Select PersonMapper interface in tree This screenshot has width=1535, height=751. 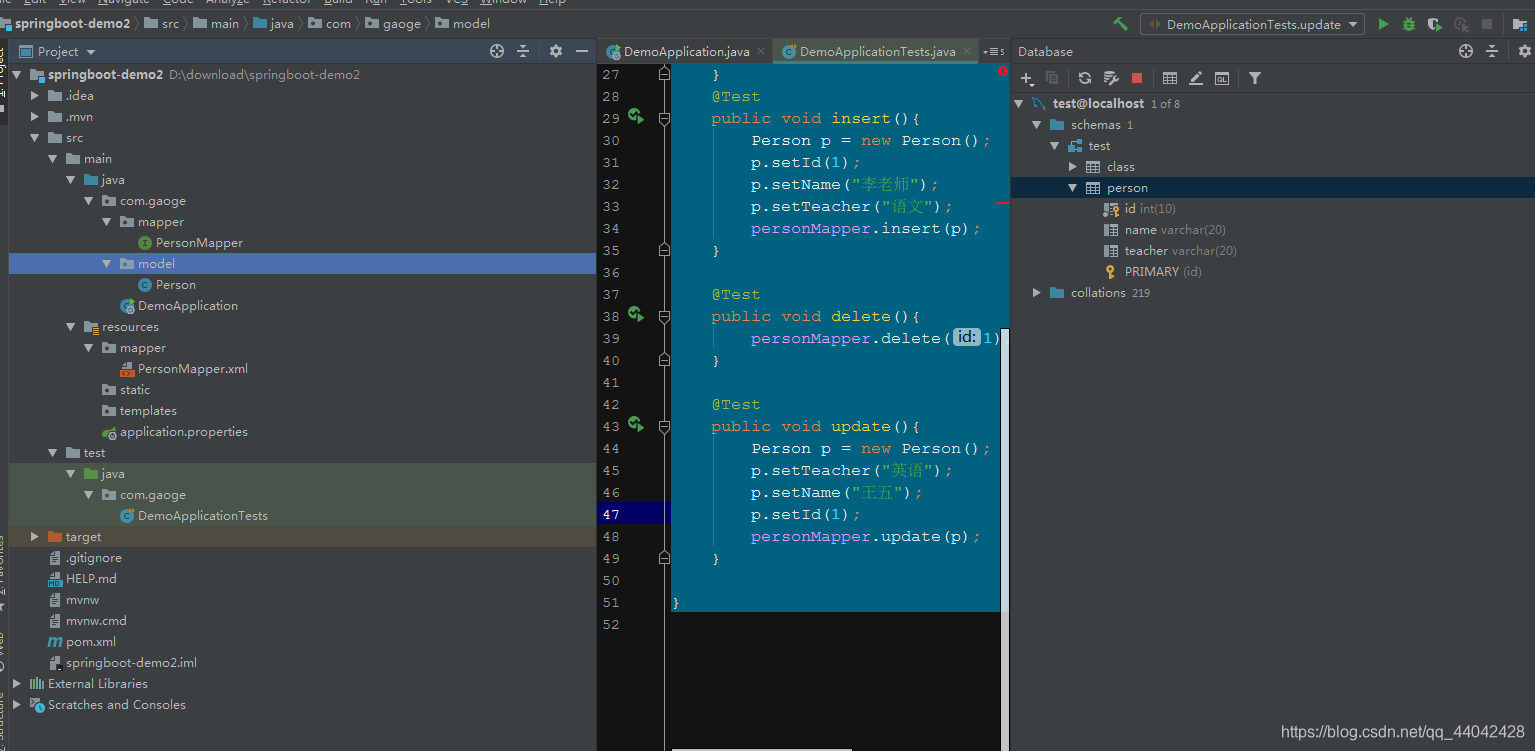[x=199, y=243]
